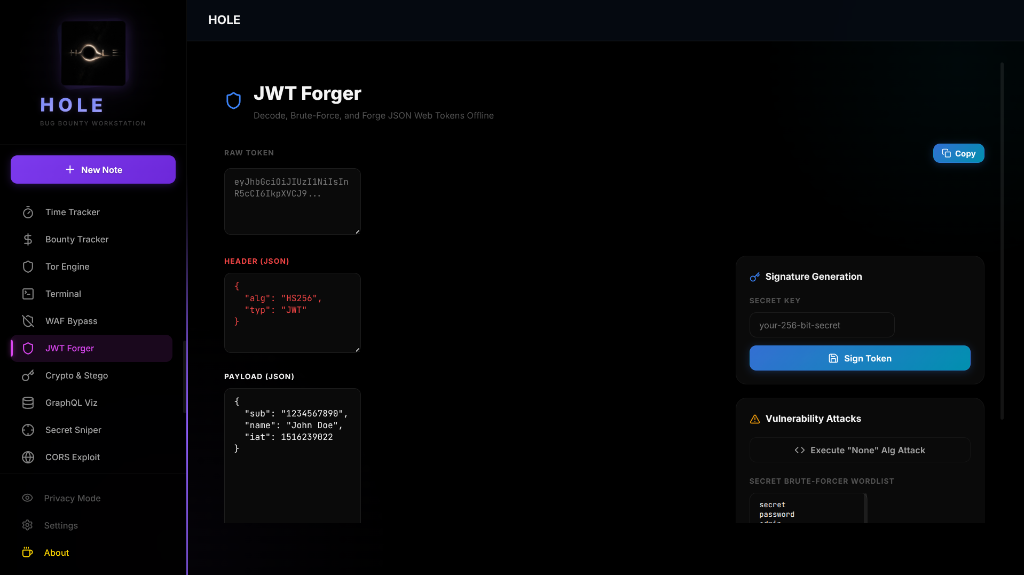Open the Settings page

coord(91,525)
